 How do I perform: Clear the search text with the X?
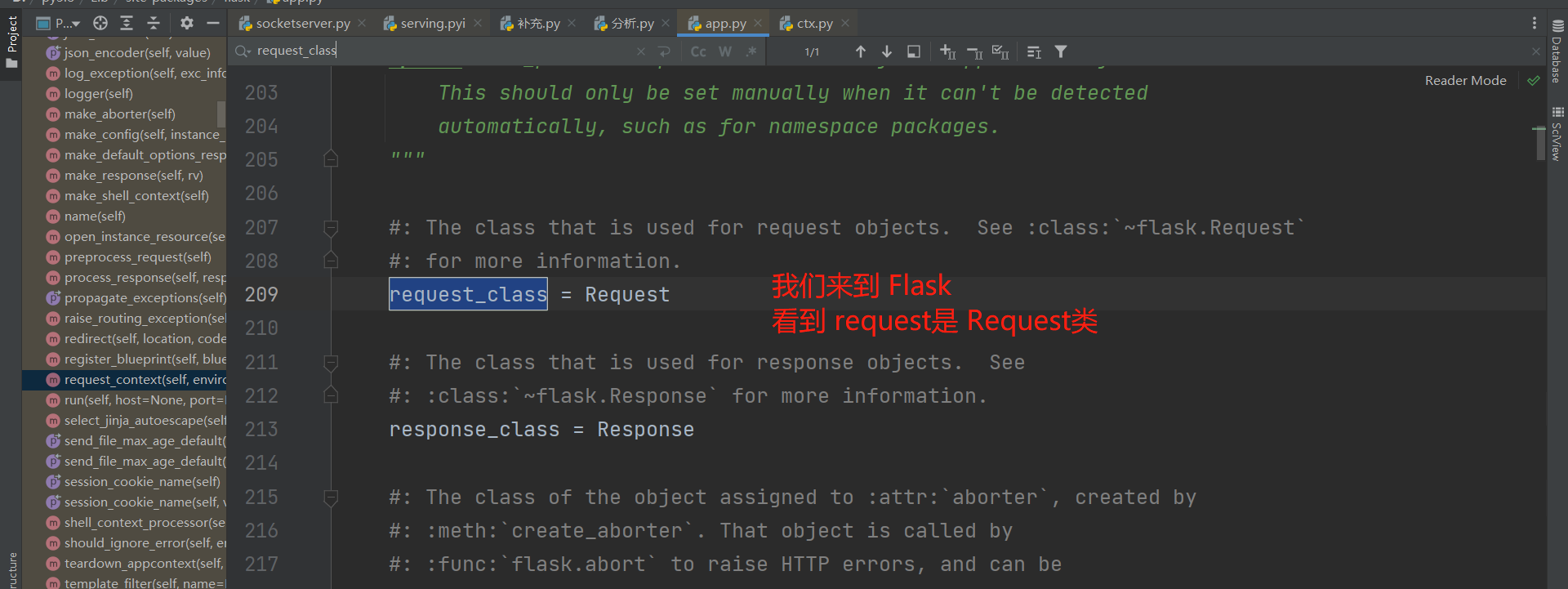[641, 51]
